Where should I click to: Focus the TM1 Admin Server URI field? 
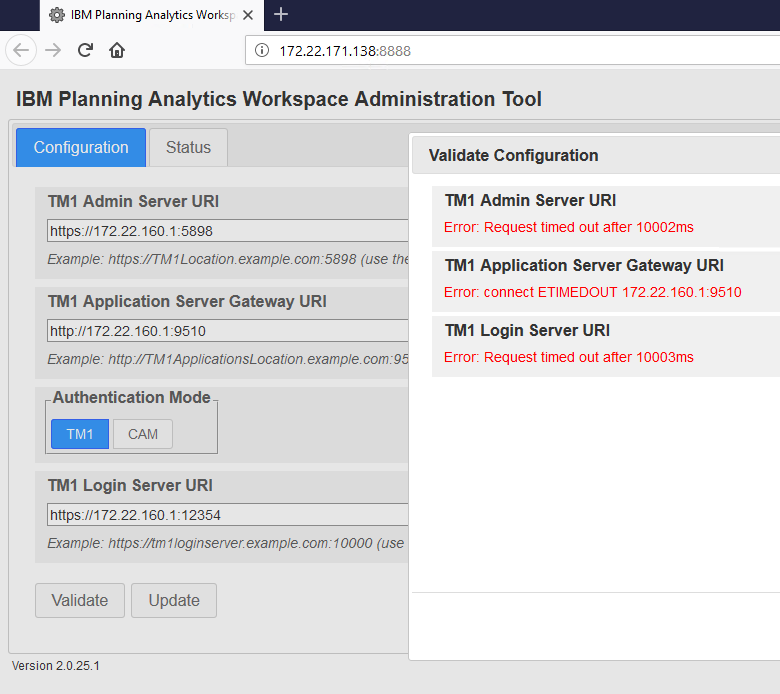[228, 231]
